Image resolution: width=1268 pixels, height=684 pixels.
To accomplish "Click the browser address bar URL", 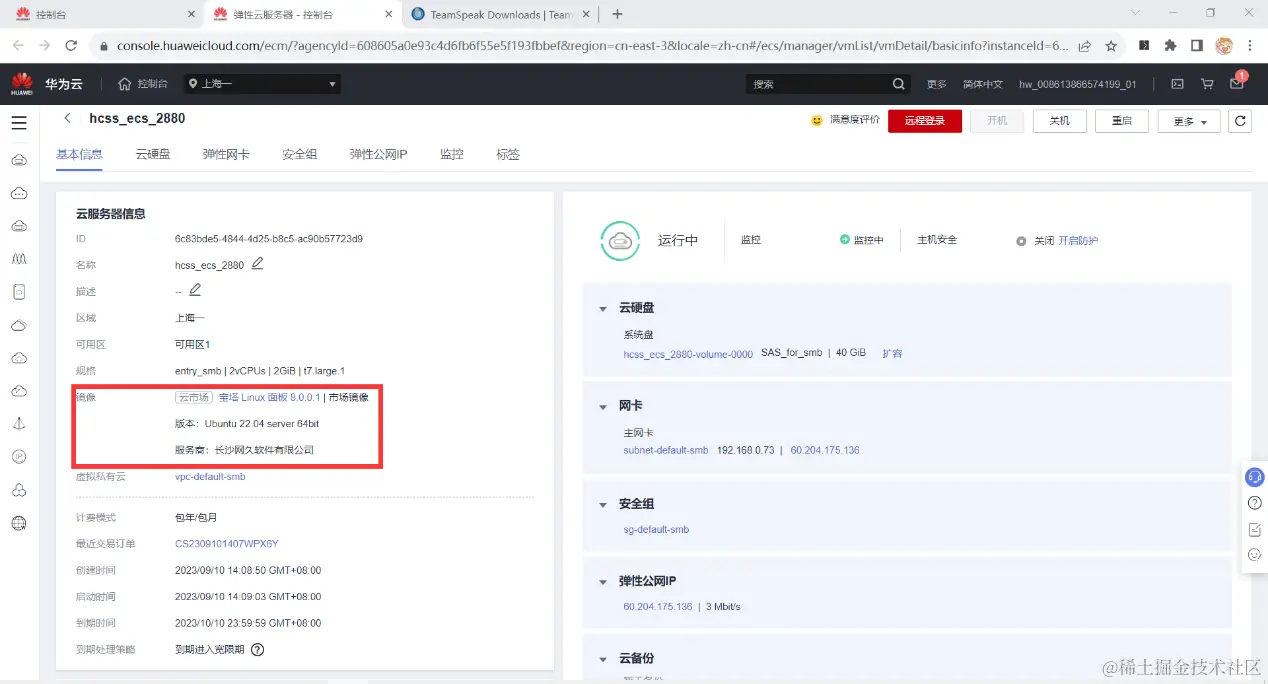I will pos(592,46).
